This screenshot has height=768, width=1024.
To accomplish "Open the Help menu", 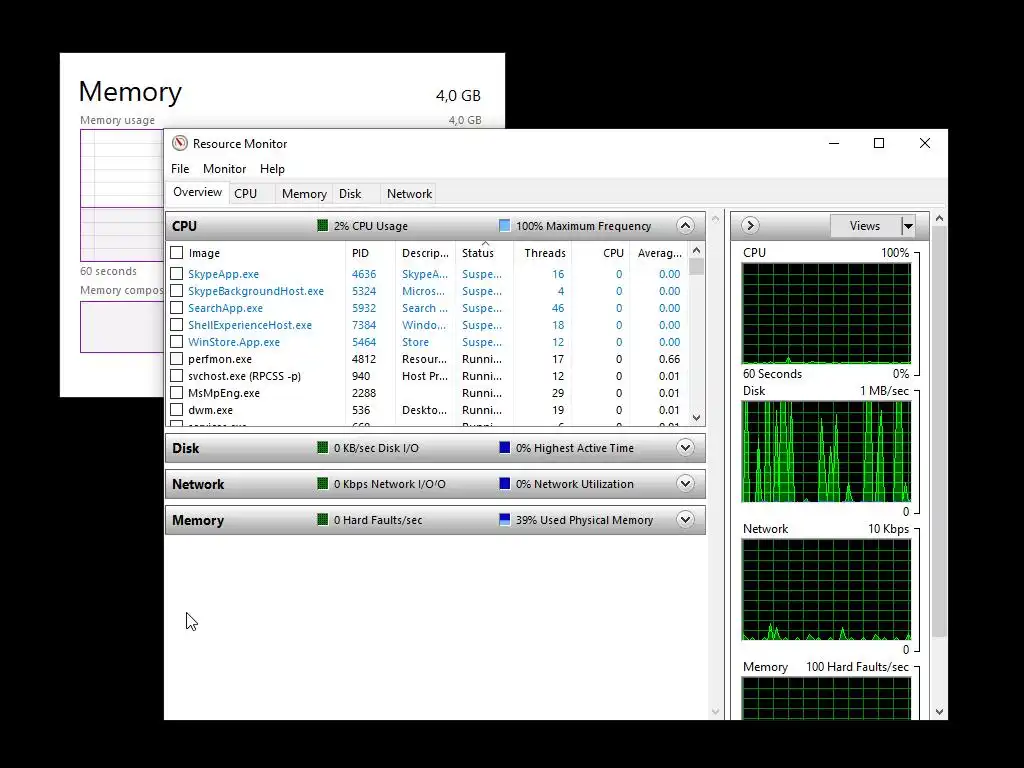I will (x=272, y=168).
